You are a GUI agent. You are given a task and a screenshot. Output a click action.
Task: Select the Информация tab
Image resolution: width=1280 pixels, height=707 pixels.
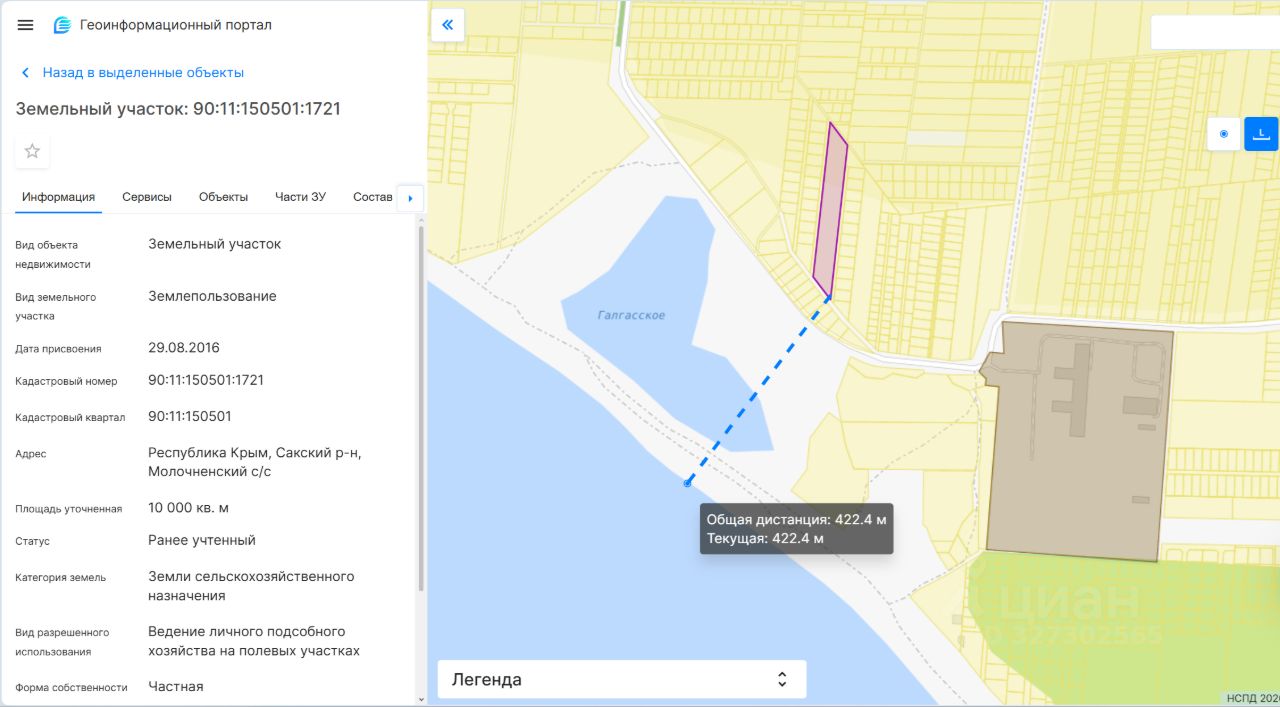58,197
